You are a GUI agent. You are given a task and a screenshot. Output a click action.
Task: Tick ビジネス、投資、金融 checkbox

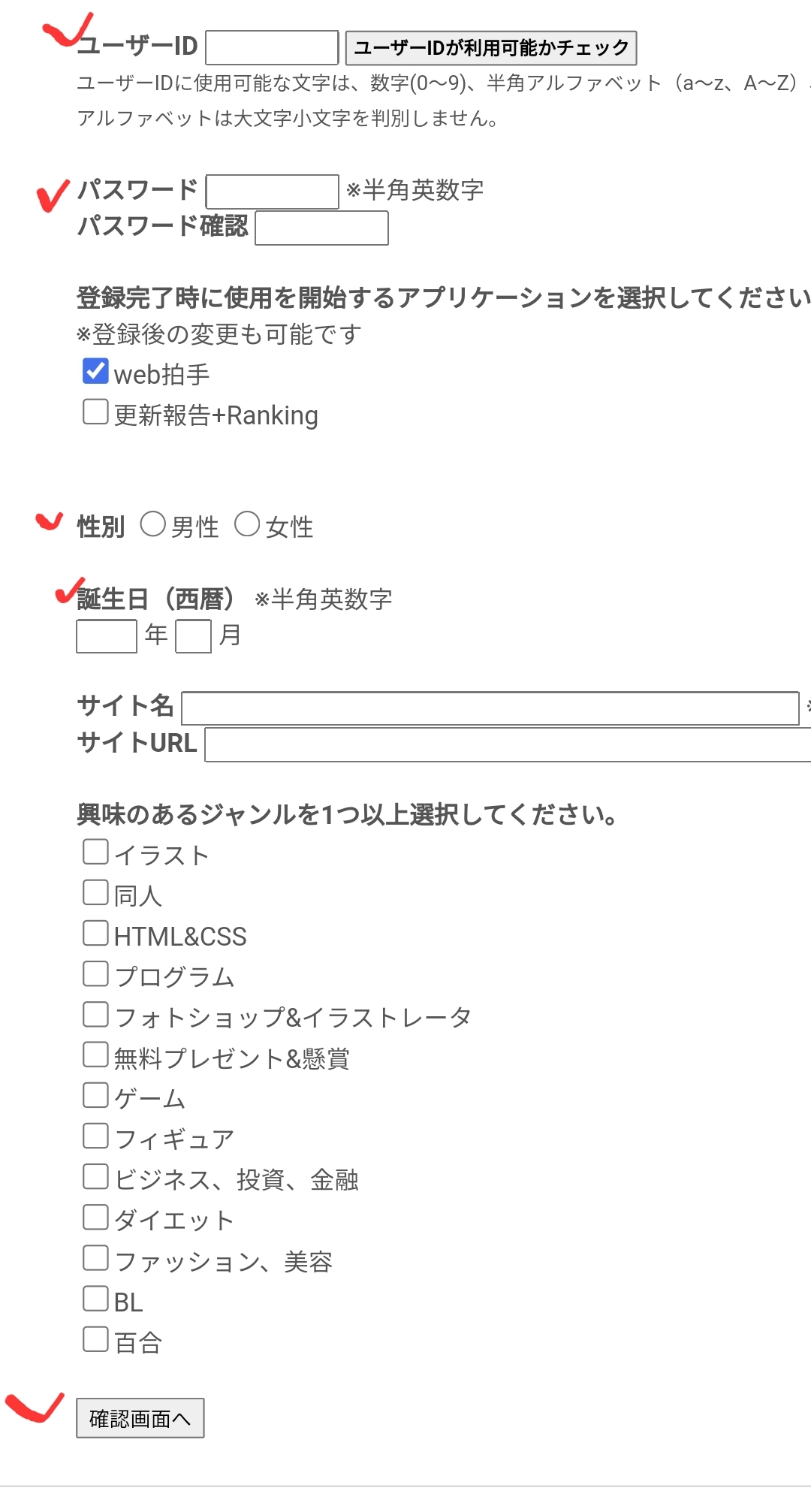point(95,1176)
